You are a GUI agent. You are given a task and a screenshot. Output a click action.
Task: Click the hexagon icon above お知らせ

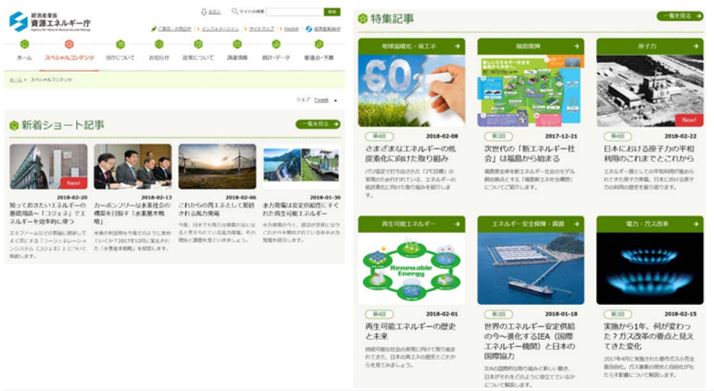tap(159, 44)
